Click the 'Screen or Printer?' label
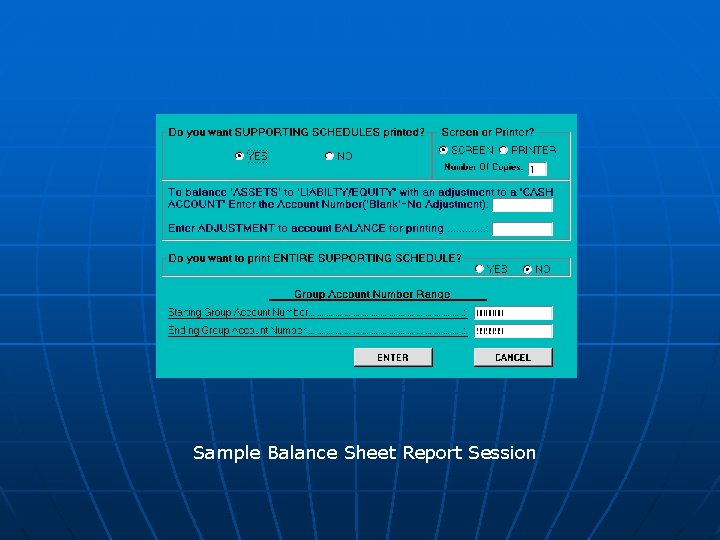 tap(488, 132)
